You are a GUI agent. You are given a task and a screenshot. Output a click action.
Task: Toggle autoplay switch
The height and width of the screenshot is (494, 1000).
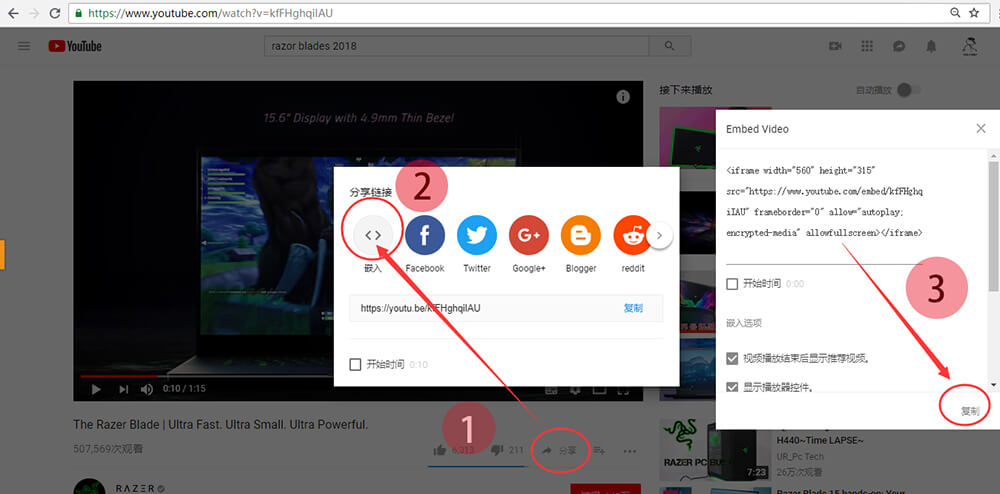pos(908,91)
